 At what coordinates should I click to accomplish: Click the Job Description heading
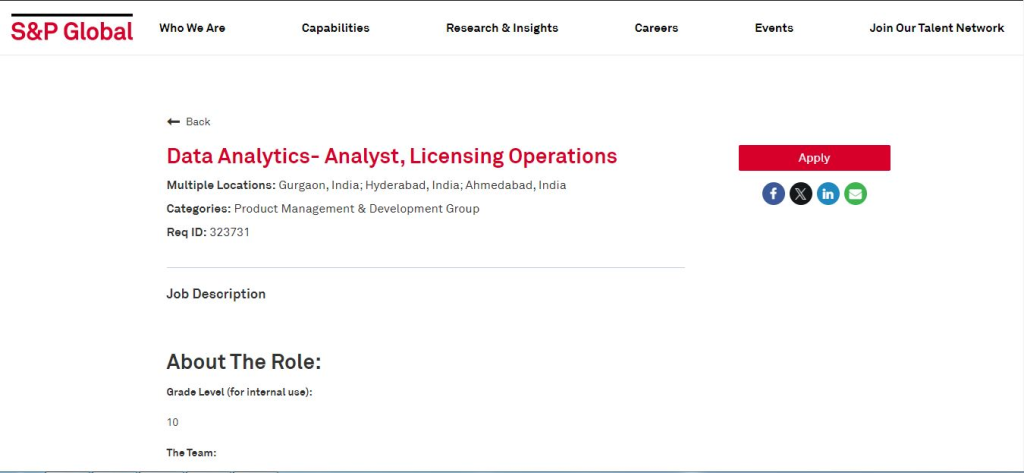tap(216, 294)
